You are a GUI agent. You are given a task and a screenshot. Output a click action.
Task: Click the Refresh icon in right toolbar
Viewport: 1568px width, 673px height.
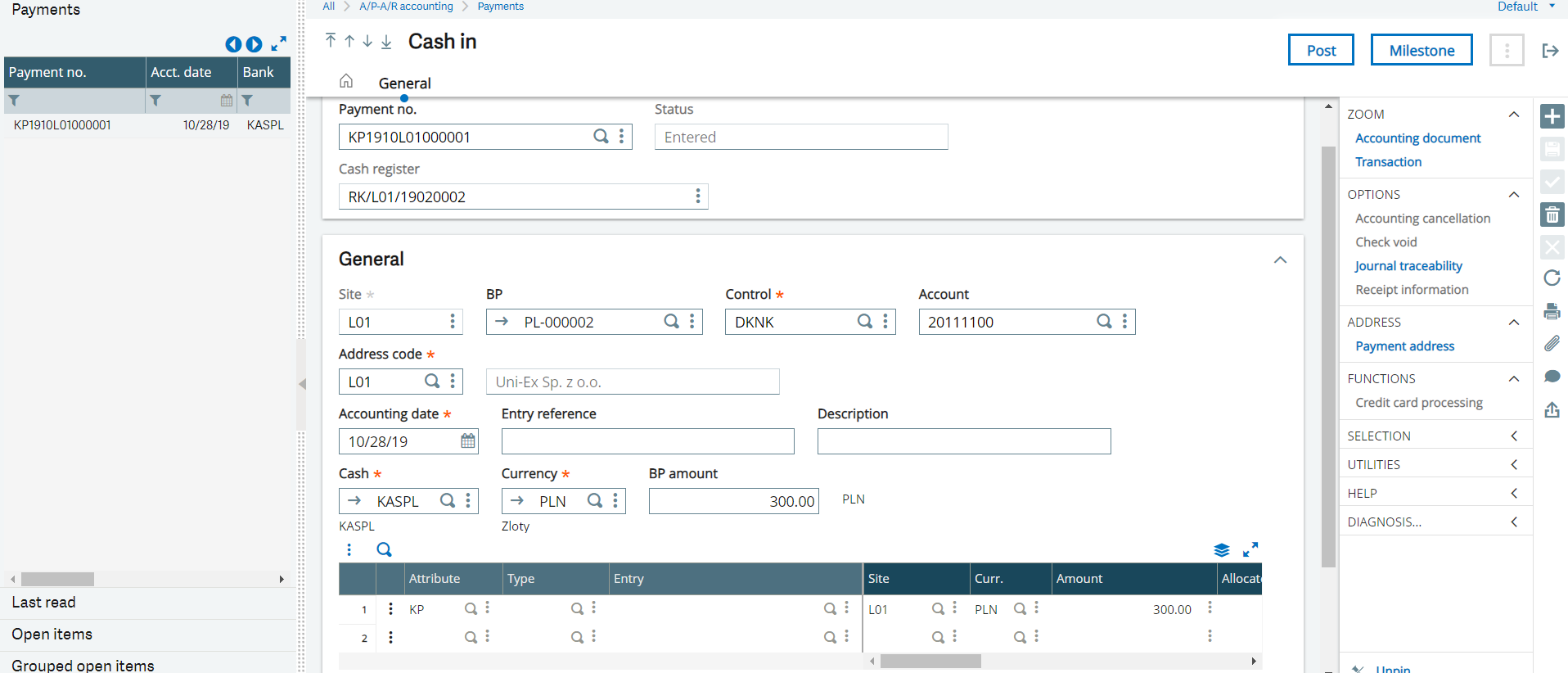click(1552, 278)
